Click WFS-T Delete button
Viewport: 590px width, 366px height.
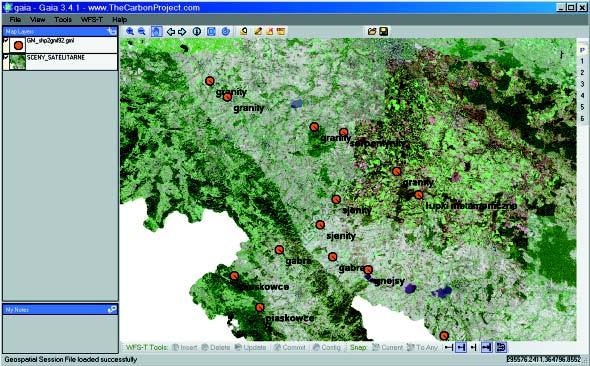216,347
